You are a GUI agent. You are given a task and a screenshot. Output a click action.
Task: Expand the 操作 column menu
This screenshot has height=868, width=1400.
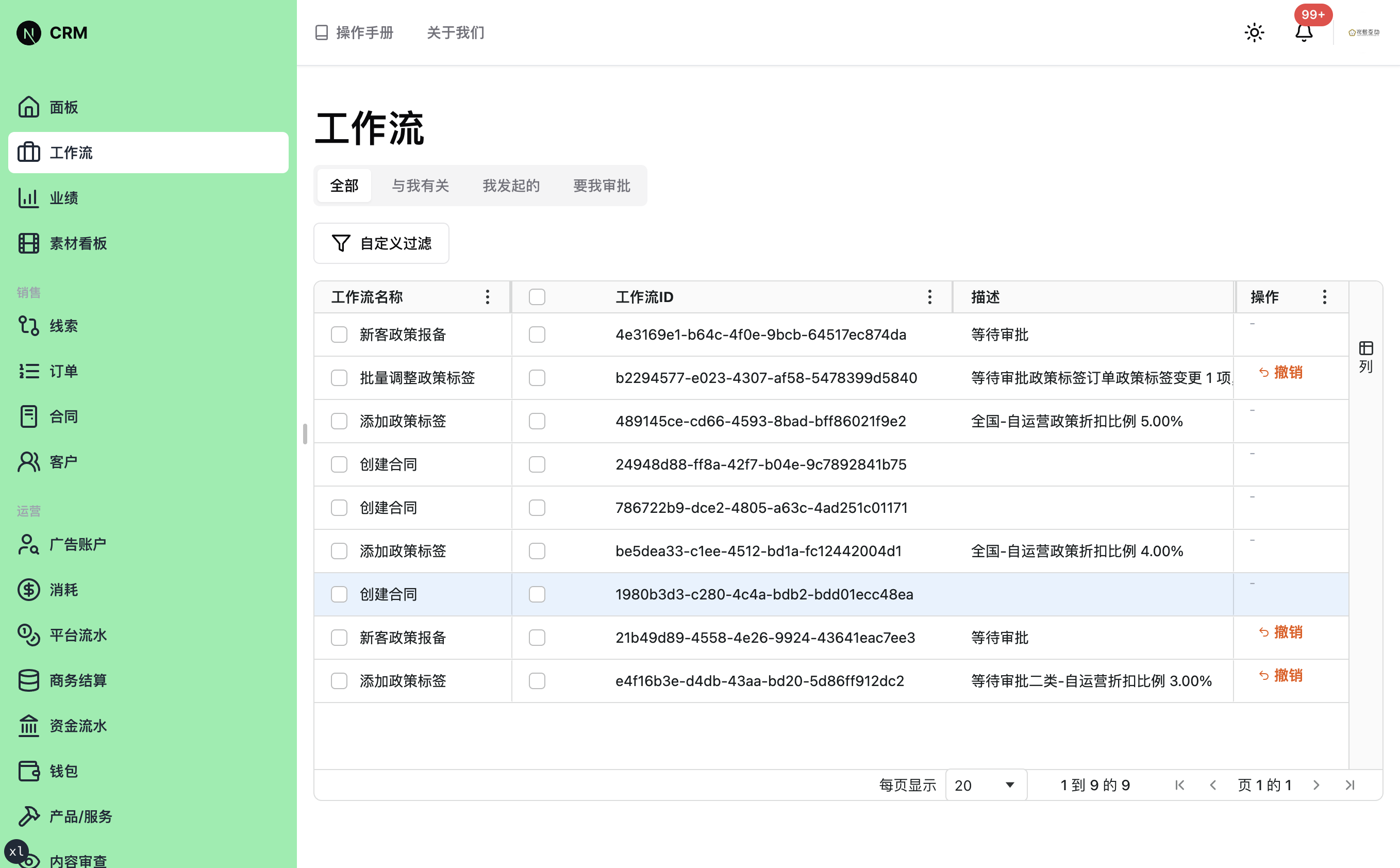point(1324,297)
